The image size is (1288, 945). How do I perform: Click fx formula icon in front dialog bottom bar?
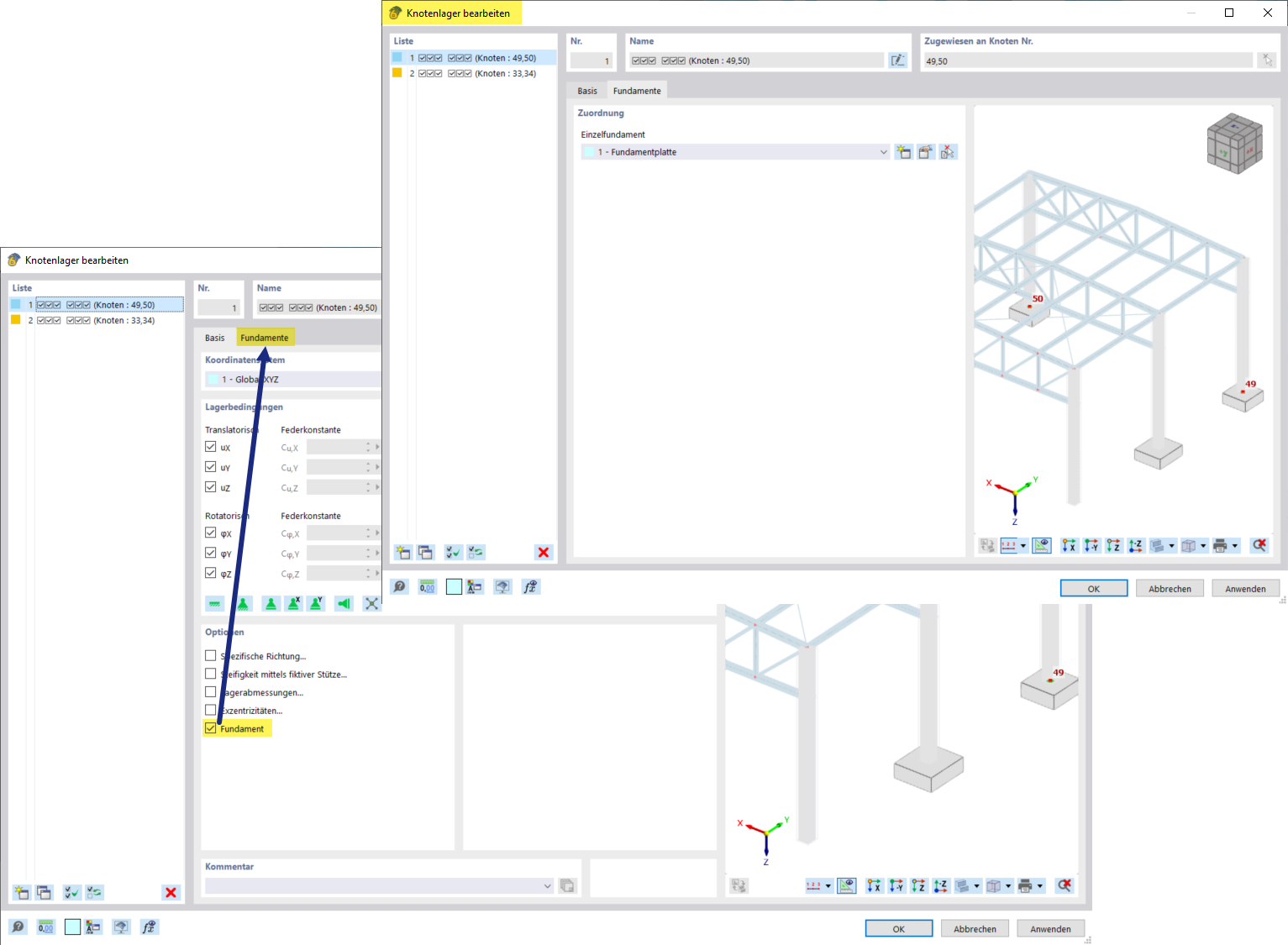pos(530,587)
